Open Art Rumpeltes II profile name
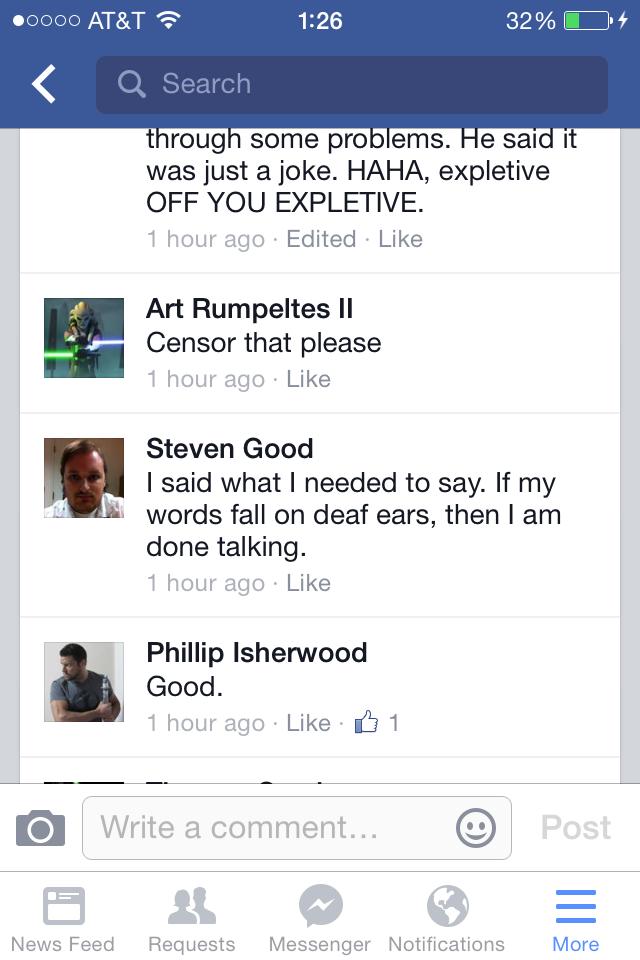Image resolution: width=640 pixels, height=960 pixels. point(250,308)
